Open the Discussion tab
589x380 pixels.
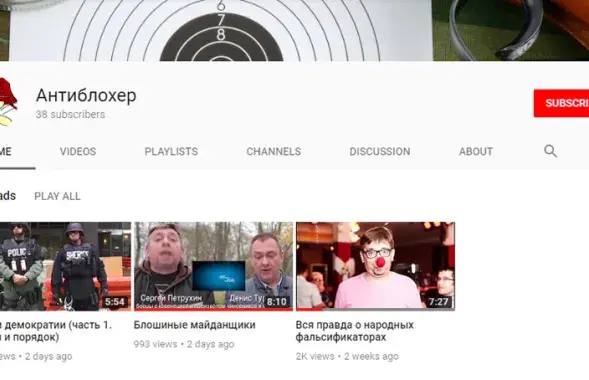pos(380,151)
